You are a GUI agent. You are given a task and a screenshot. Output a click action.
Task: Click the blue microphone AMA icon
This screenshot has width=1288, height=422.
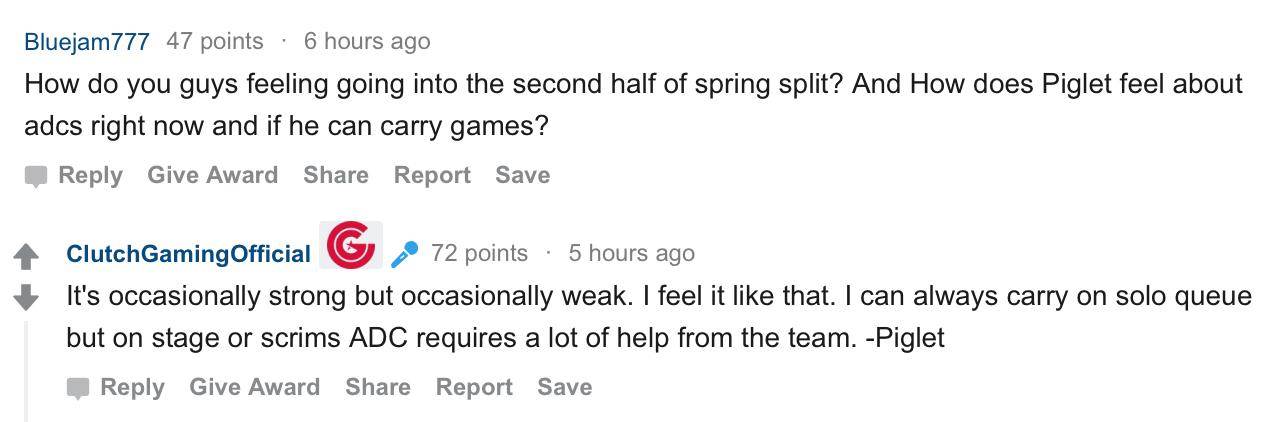(x=404, y=254)
